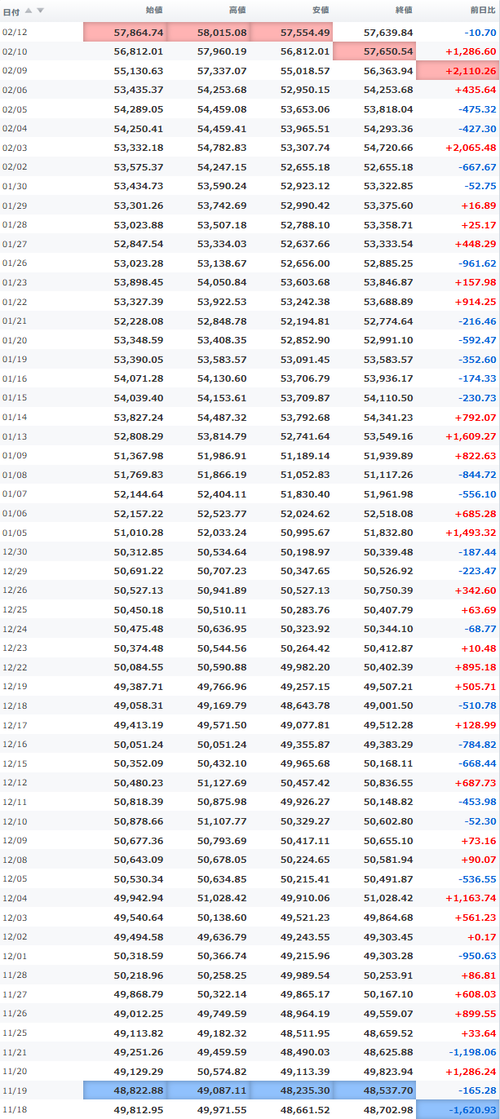The image size is (500, 1119).
Task: Click the 安値 column header
Action: pyautogui.click(x=320, y=10)
